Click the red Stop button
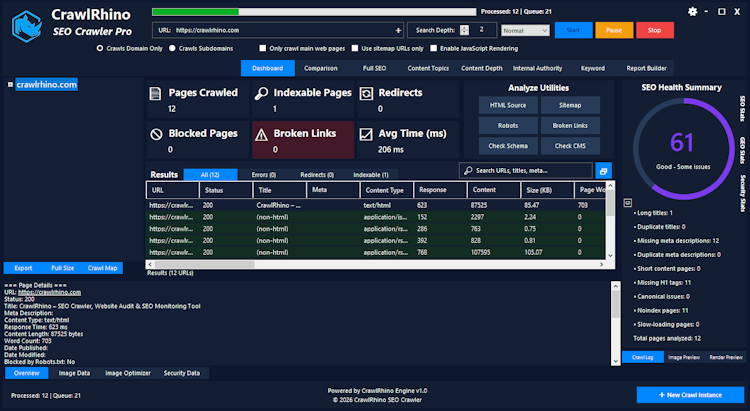Screen dimensions: 750x411 pyautogui.click(x=655, y=30)
